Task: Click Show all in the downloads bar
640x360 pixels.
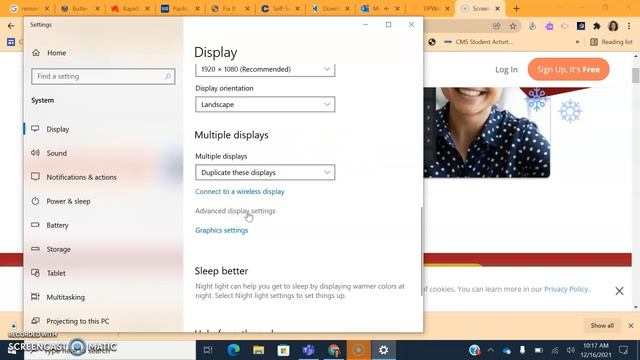Action: pyautogui.click(x=602, y=325)
